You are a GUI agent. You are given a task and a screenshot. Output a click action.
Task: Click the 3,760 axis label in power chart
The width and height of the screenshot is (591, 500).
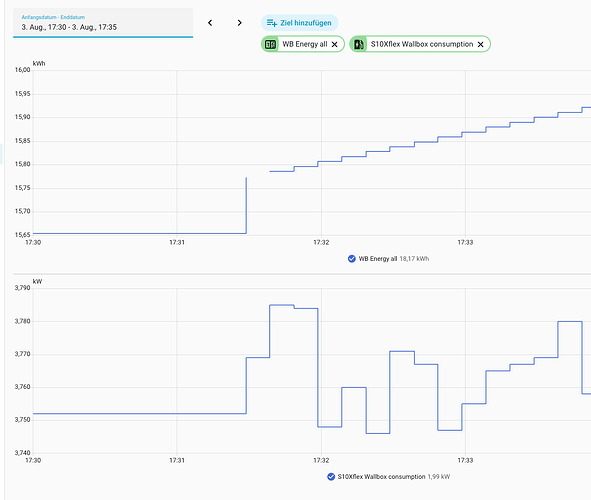pyautogui.click(x=22, y=387)
